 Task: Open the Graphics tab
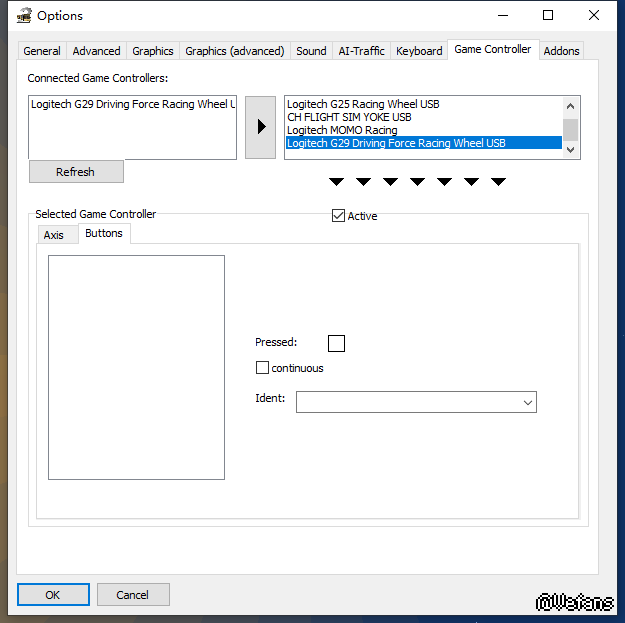[153, 51]
